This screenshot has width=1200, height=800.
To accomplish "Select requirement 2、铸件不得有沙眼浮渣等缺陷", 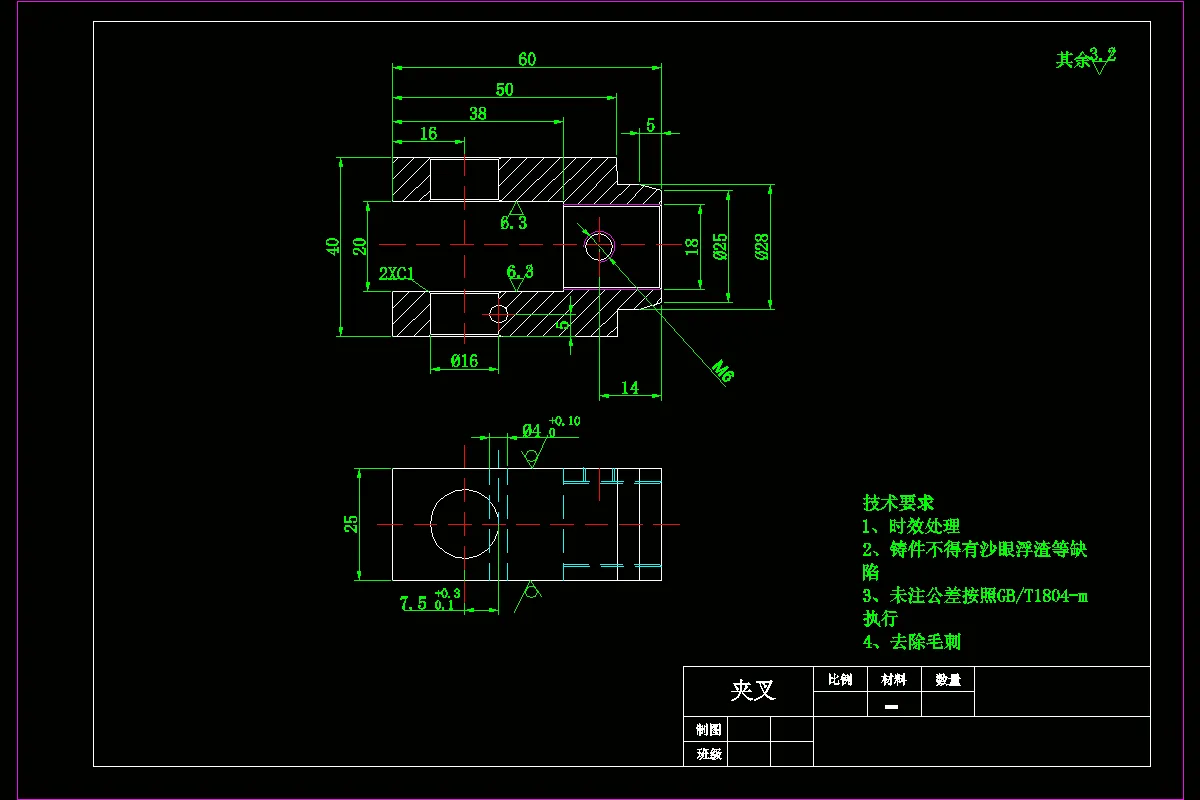I will 975,560.
